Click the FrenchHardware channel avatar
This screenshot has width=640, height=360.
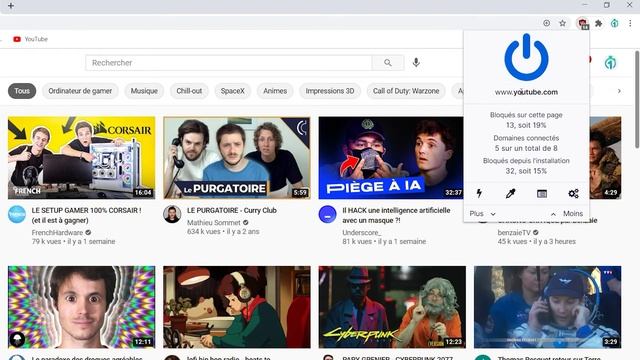click(17, 215)
